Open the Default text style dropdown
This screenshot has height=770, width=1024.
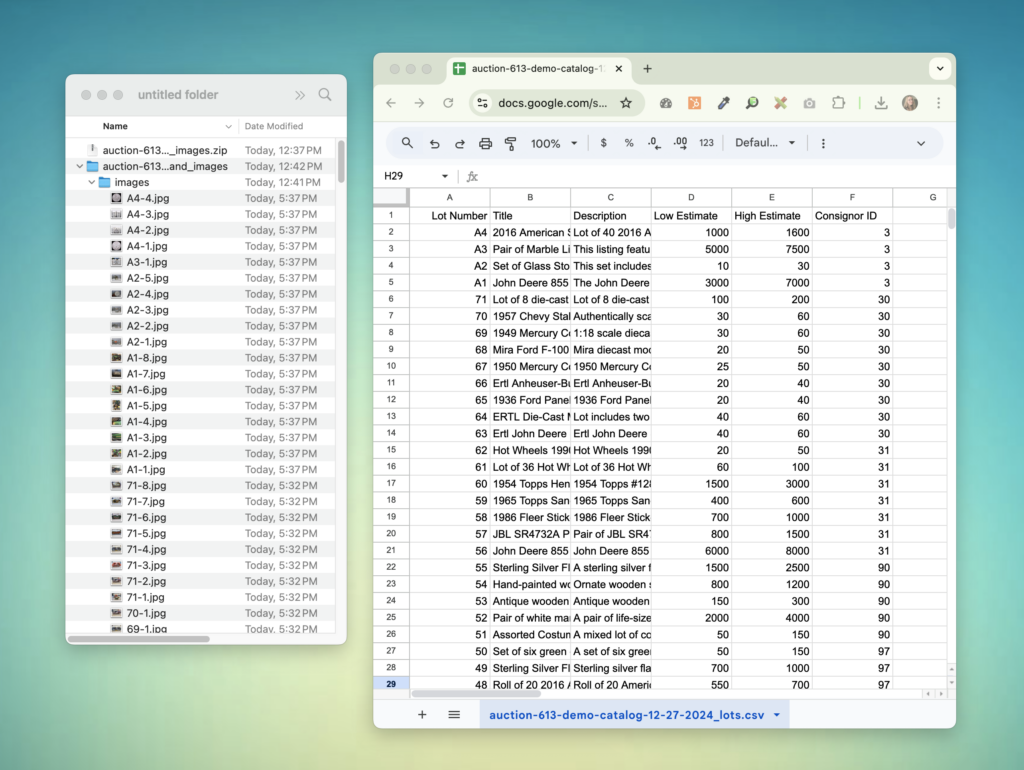762,143
